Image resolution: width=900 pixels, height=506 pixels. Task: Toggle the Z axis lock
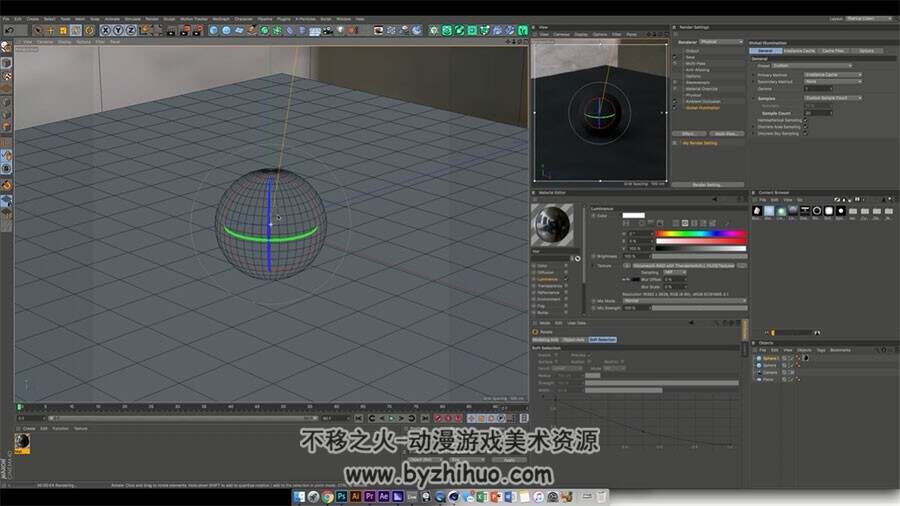point(131,30)
